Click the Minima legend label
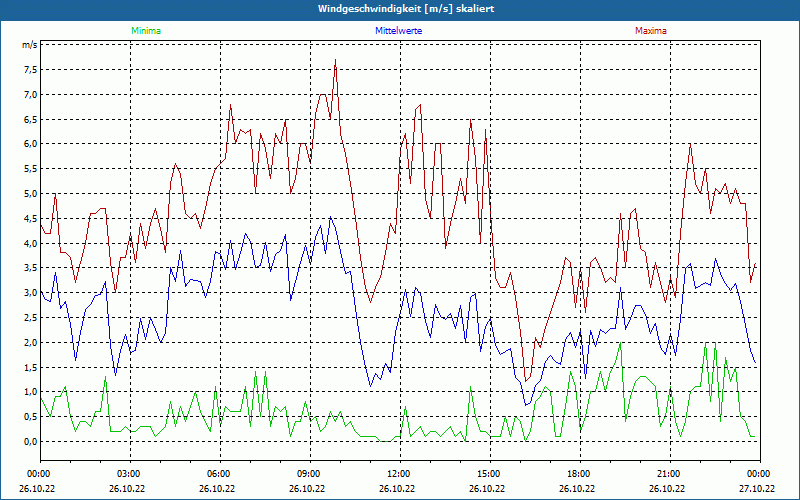This screenshot has width=800, height=500. 146,31
